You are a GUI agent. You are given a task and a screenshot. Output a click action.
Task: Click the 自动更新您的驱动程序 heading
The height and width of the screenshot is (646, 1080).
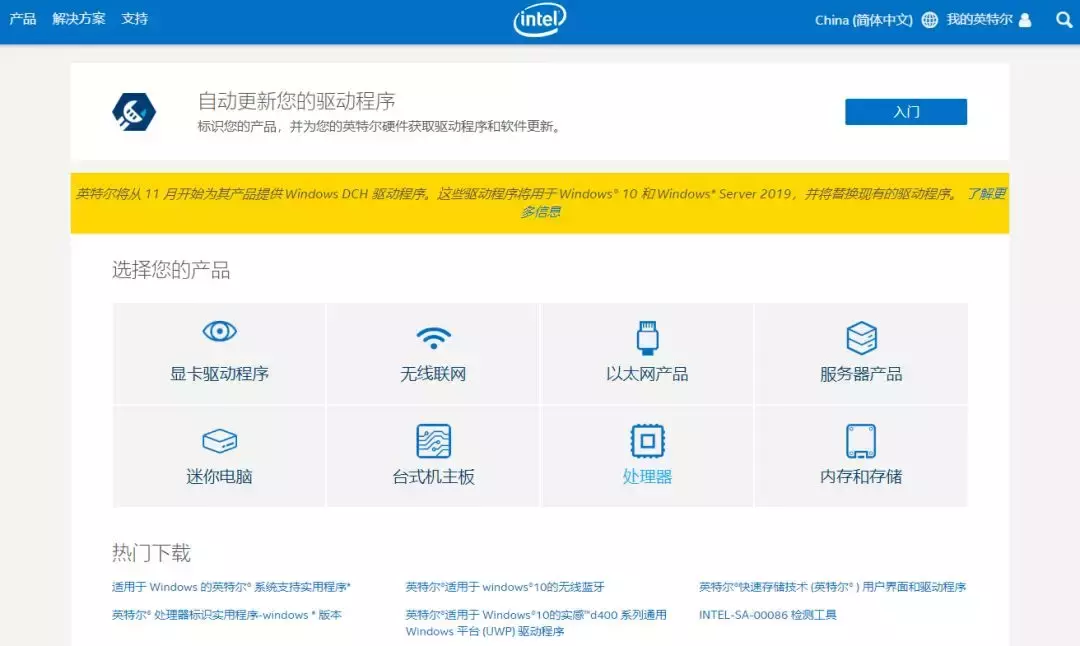click(x=297, y=101)
